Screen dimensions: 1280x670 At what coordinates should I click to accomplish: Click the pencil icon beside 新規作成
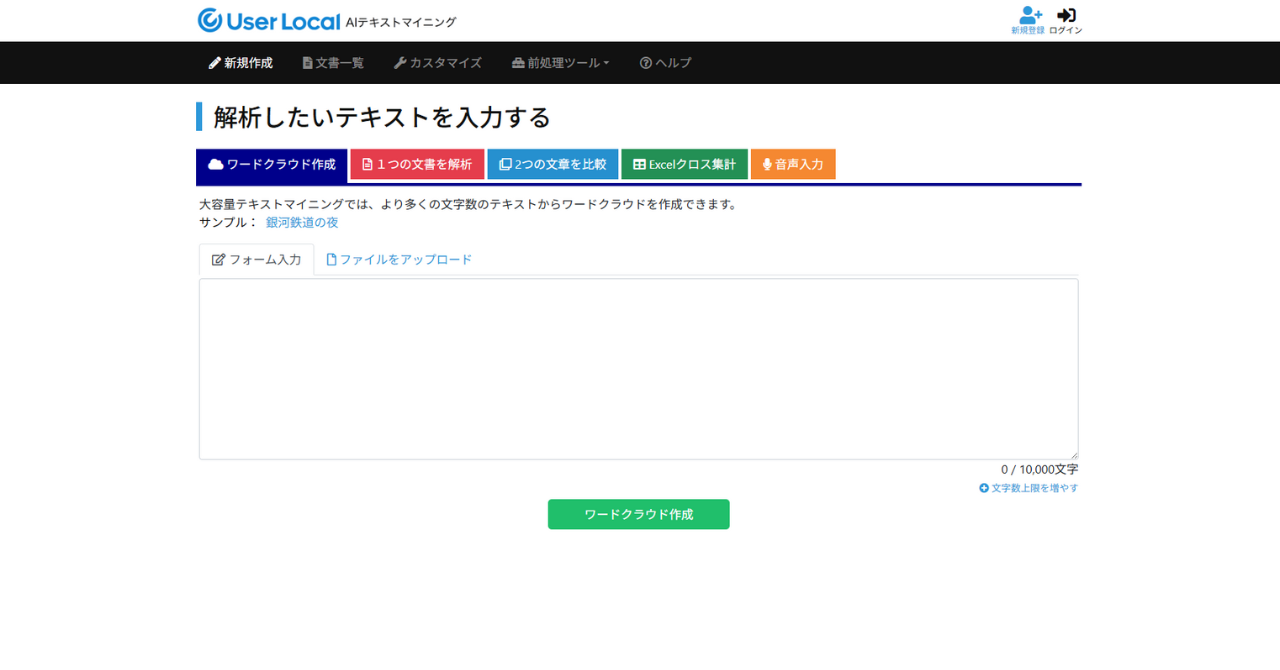(215, 63)
